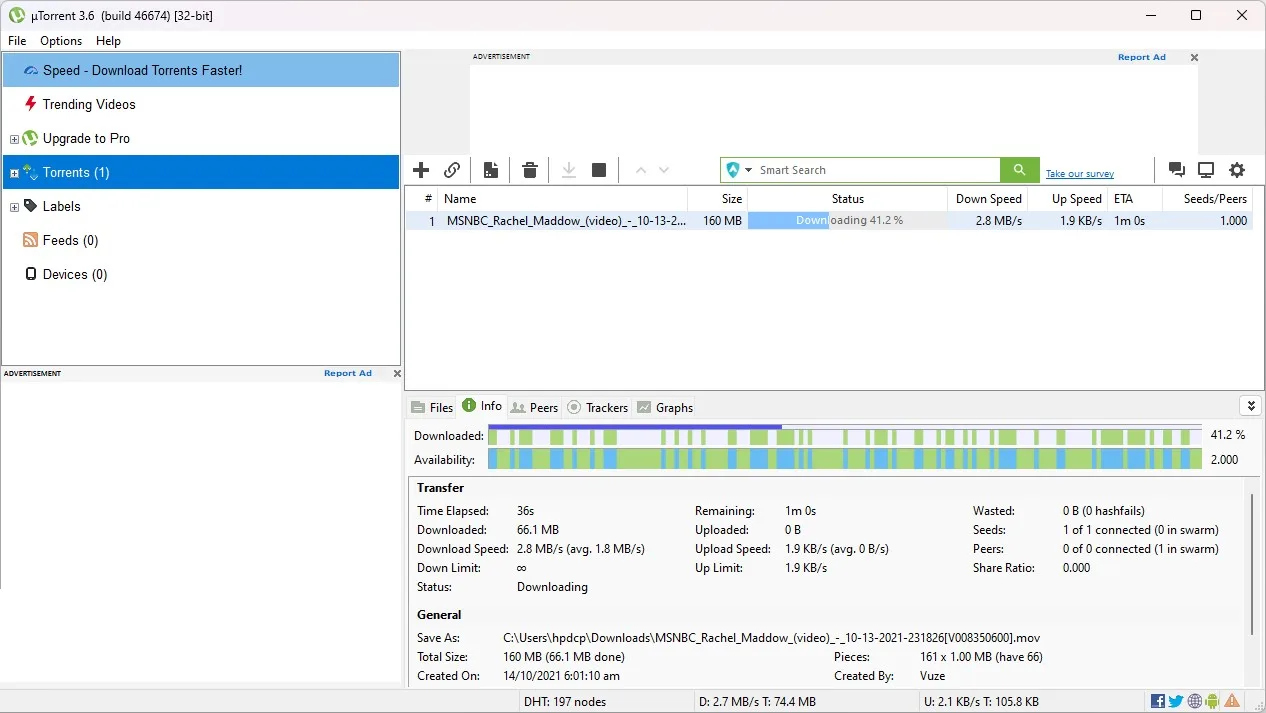Open the Options menu
The height and width of the screenshot is (713, 1266).
coord(61,41)
